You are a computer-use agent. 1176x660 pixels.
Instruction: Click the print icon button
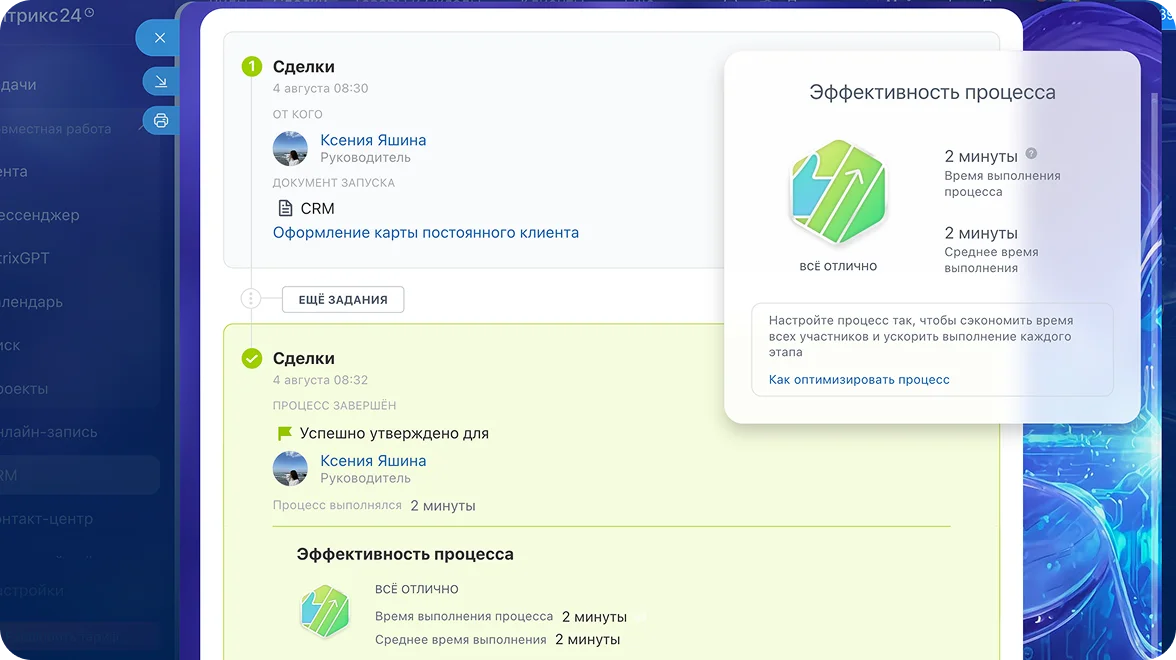(160, 120)
